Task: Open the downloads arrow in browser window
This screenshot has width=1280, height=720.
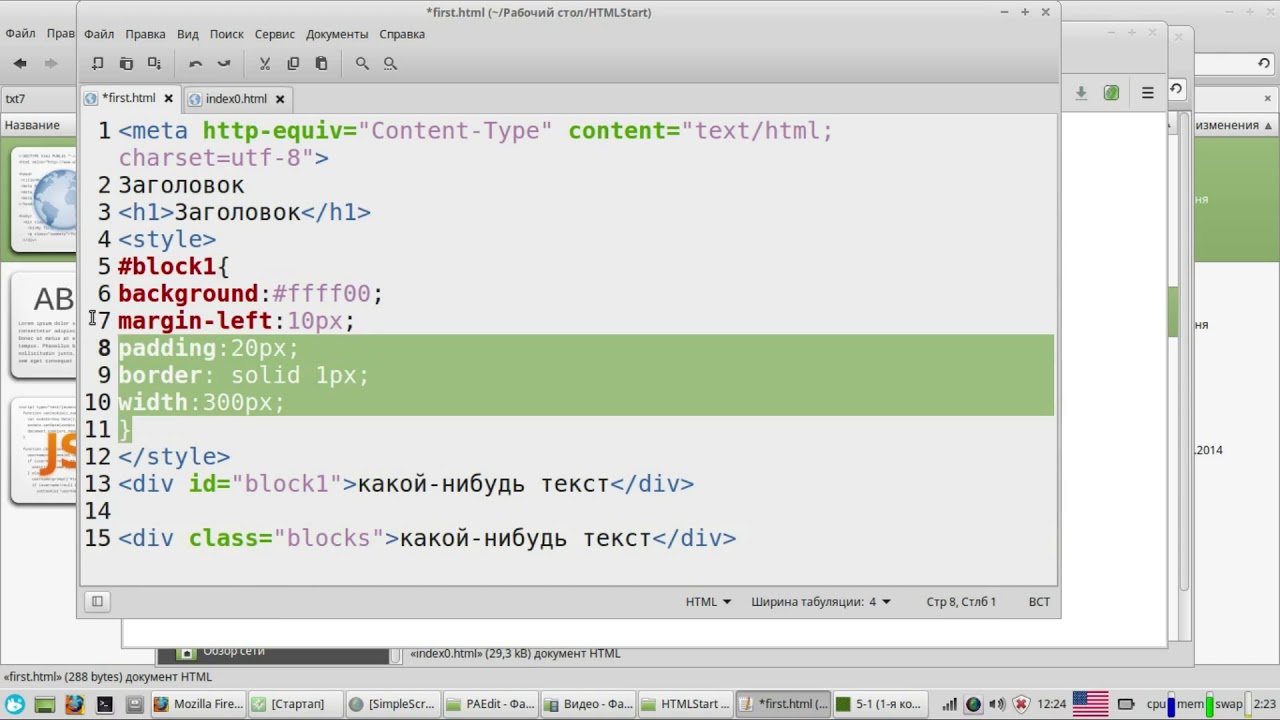Action: [x=1081, y=93]
